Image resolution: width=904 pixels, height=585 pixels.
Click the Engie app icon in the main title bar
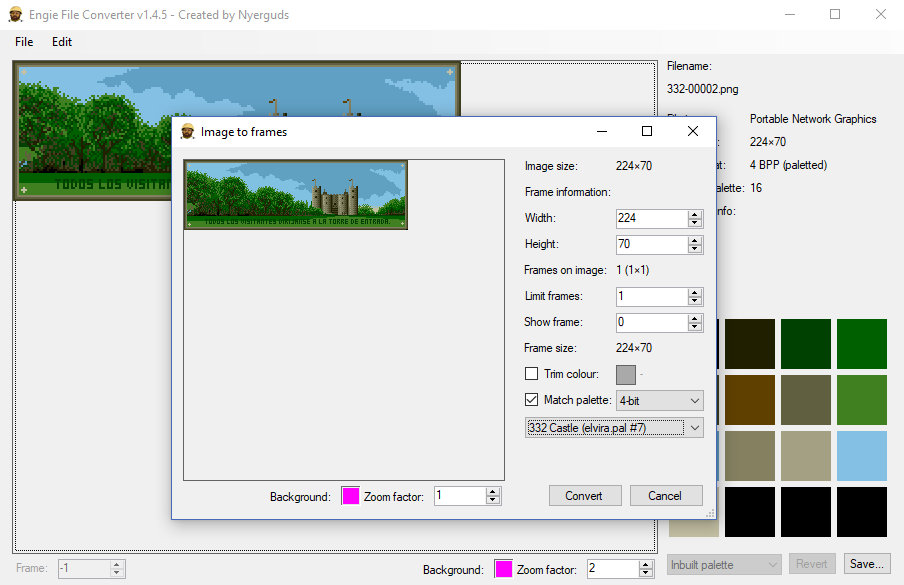point(14,14)
